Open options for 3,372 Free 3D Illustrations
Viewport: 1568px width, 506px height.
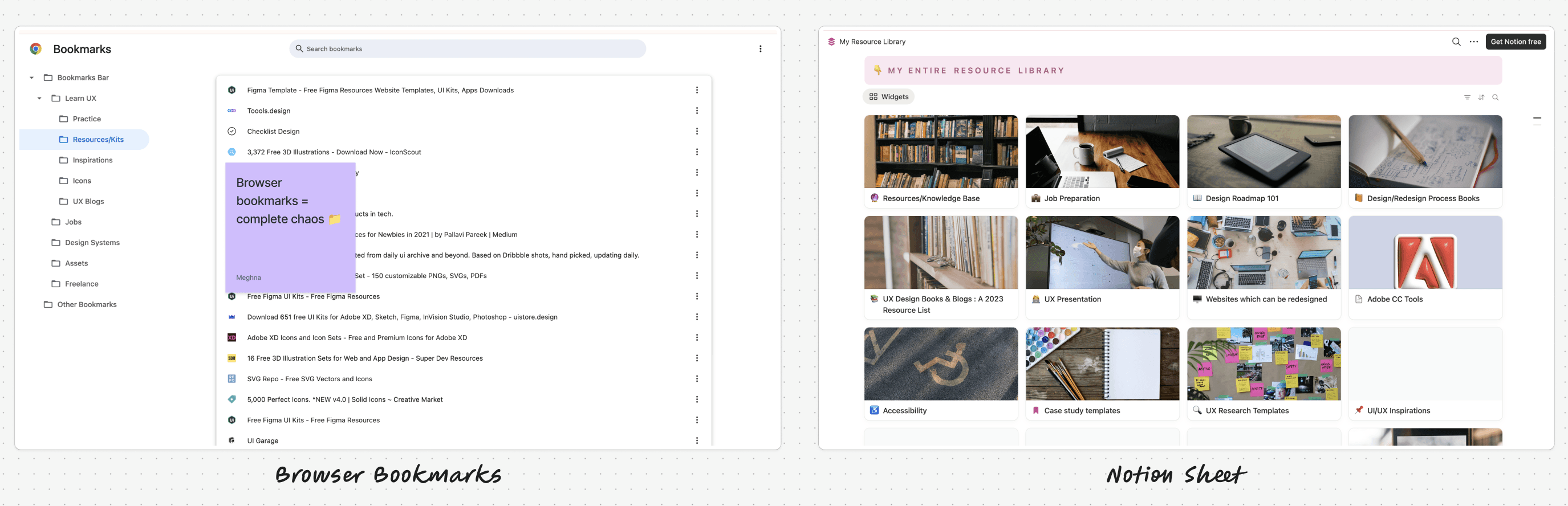697,152
